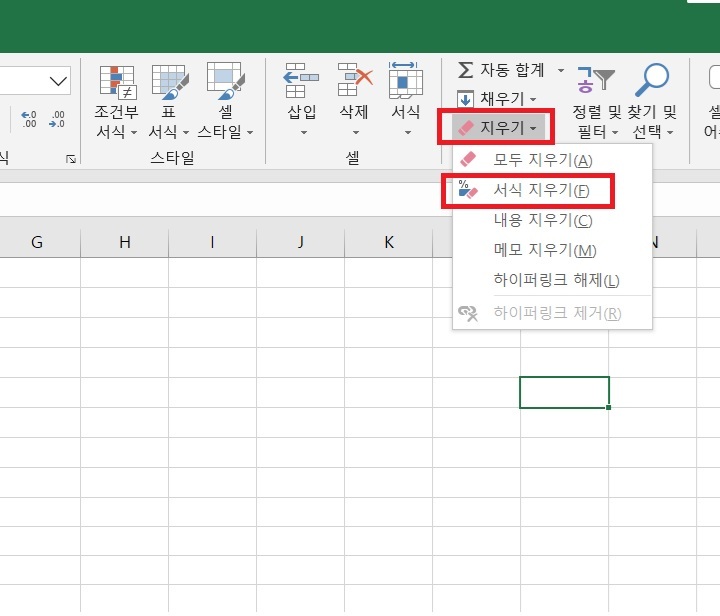Select 하이퍼링크 해제(L) from the menu
Viewport: 720px width, 616px height.
click(552, 280)
